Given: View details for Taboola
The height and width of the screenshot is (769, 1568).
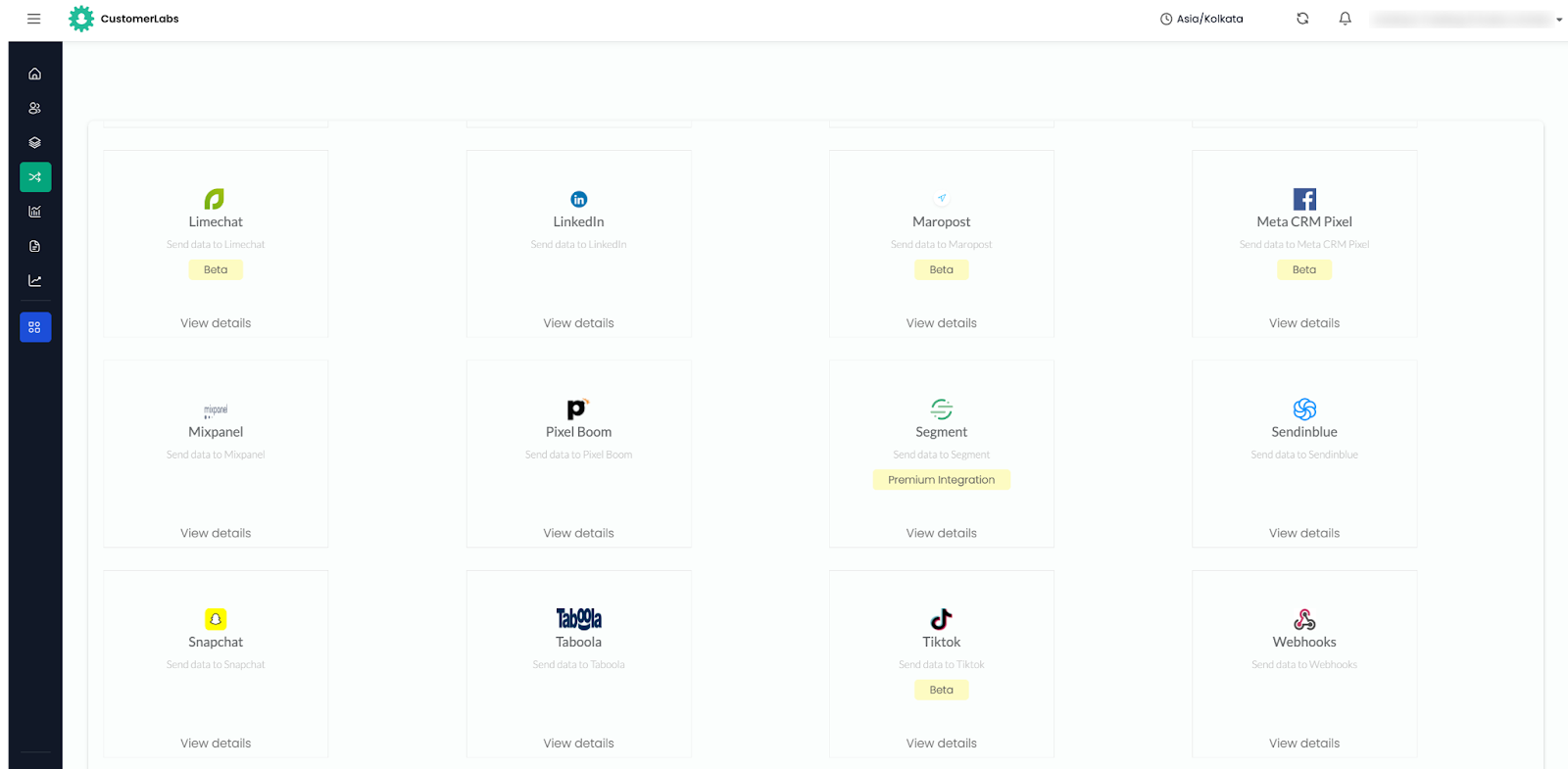Looking at the screenshot, I should 579,744.
